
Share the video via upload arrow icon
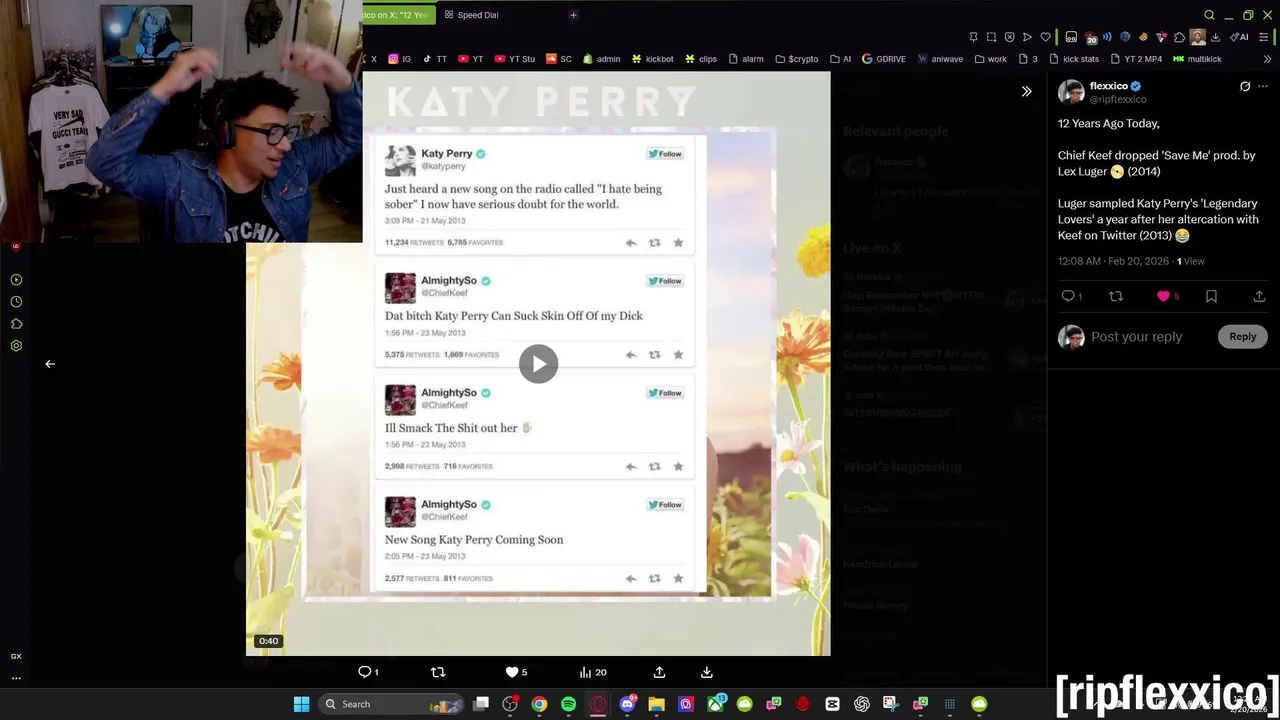[x=659, y=672]
